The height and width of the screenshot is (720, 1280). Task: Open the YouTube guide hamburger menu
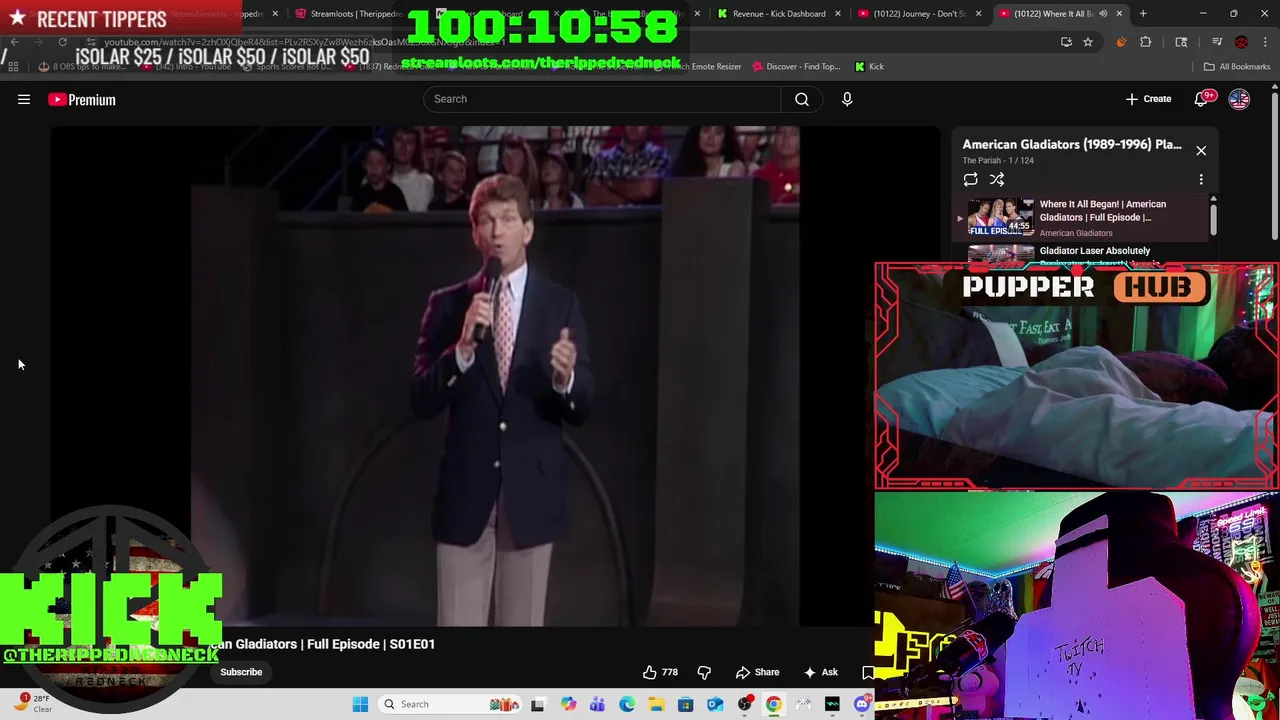24,99
